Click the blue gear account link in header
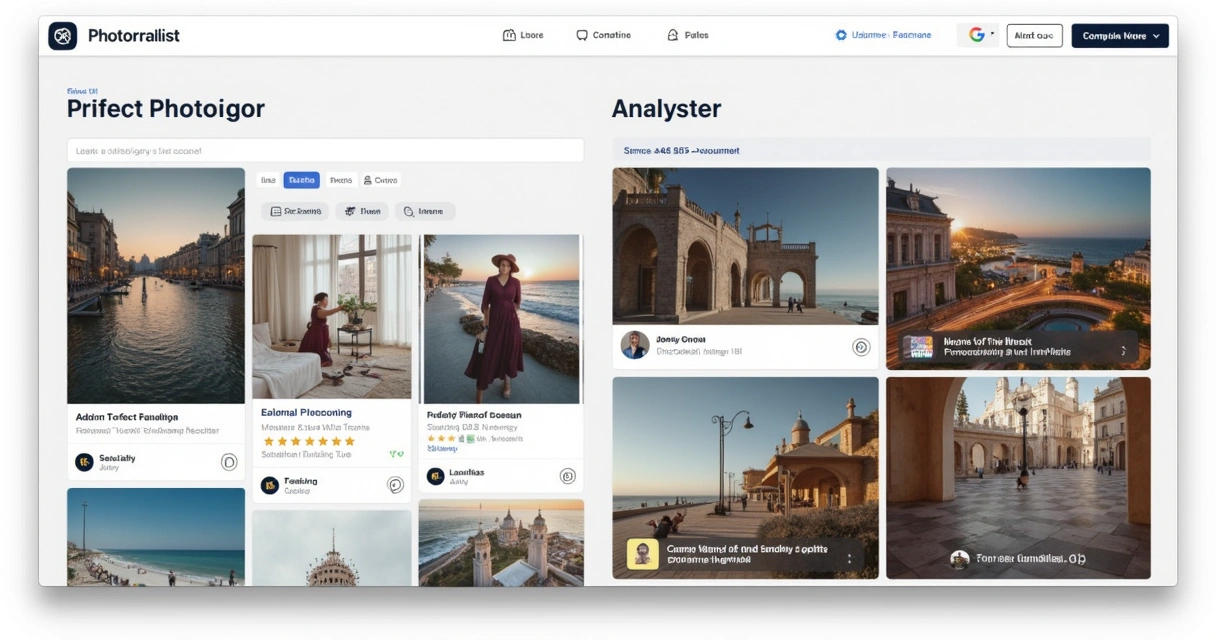Viewport: 1216px width, 640px height. tap(883, 35)
